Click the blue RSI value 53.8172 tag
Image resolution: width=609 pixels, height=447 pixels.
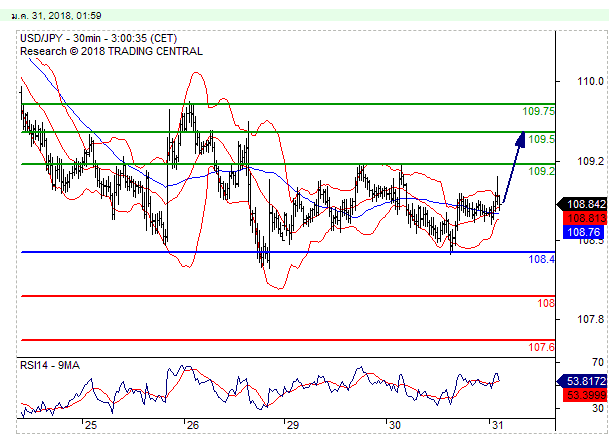click(x=582, y=381)
